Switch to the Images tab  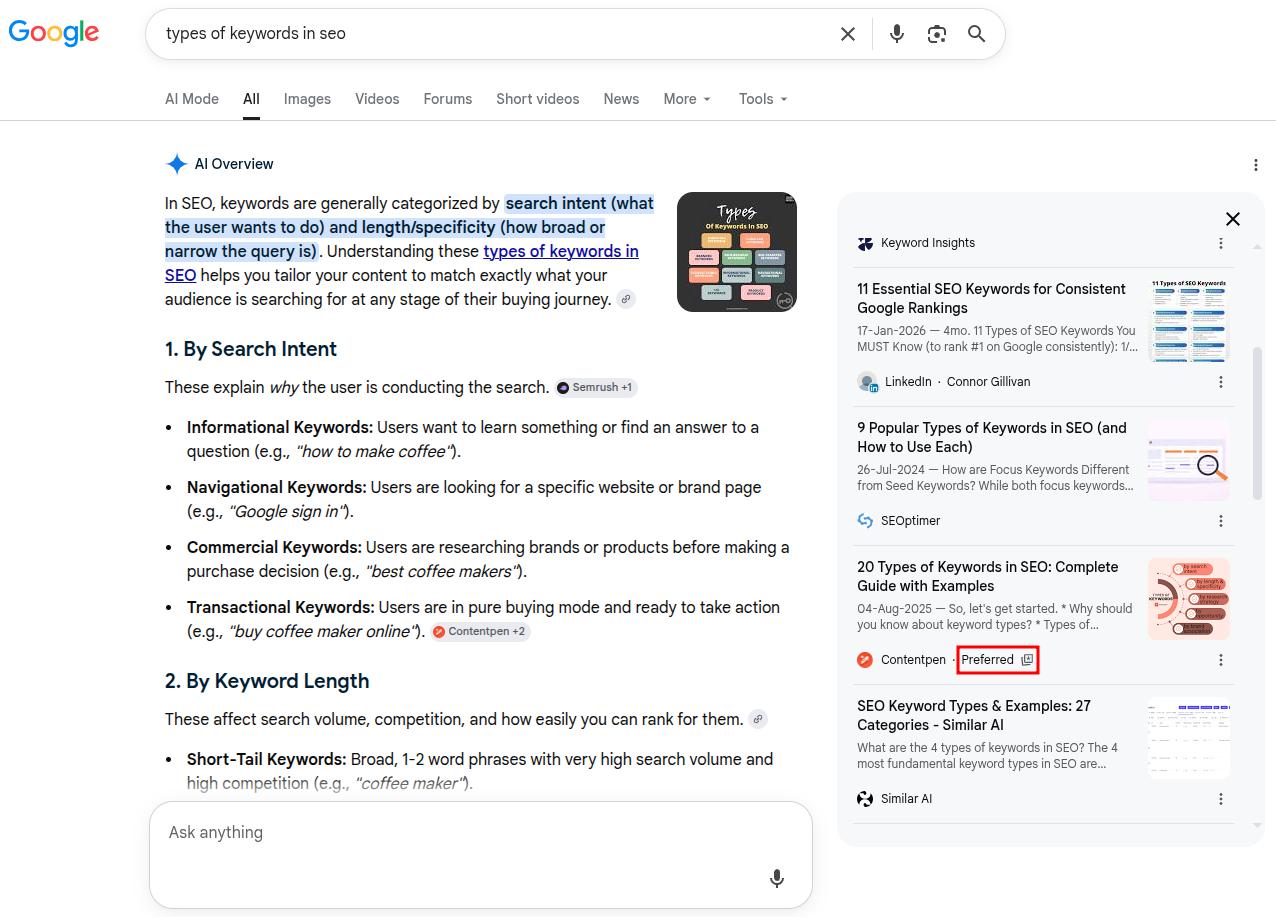[x=307, y=99]
